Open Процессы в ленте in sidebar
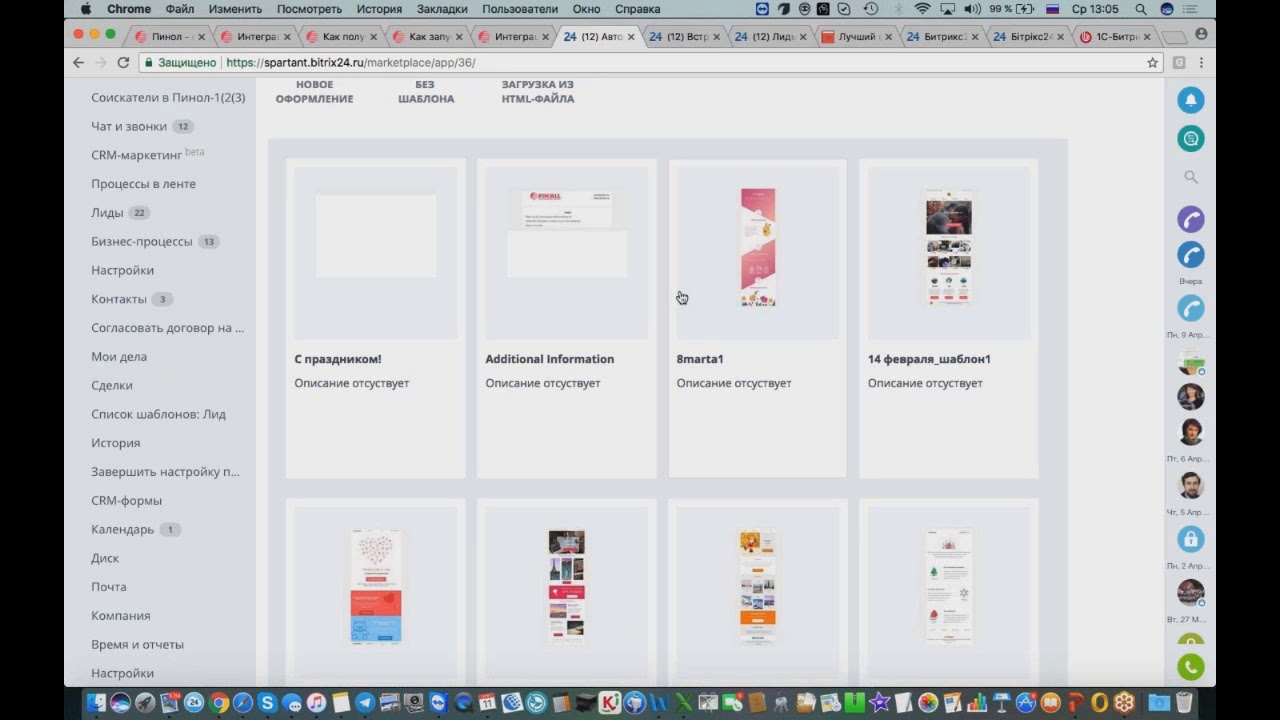The image size is (1280, 720). pos(144,184)
